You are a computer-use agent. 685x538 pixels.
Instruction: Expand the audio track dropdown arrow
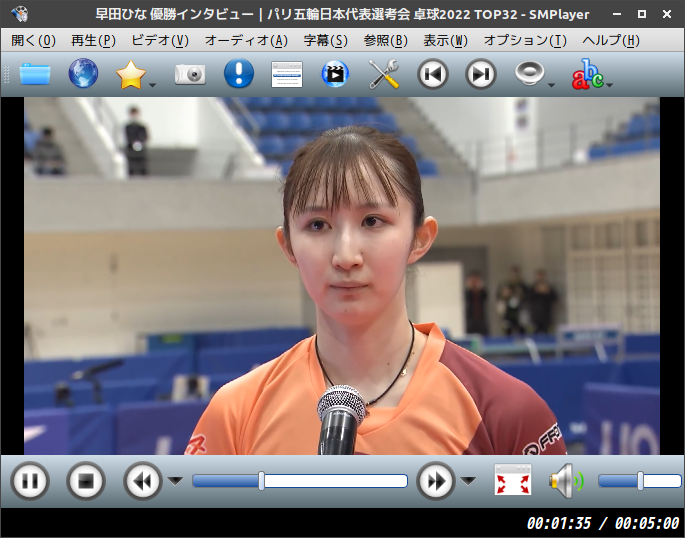pyautogui.click(x=551, y=85)
